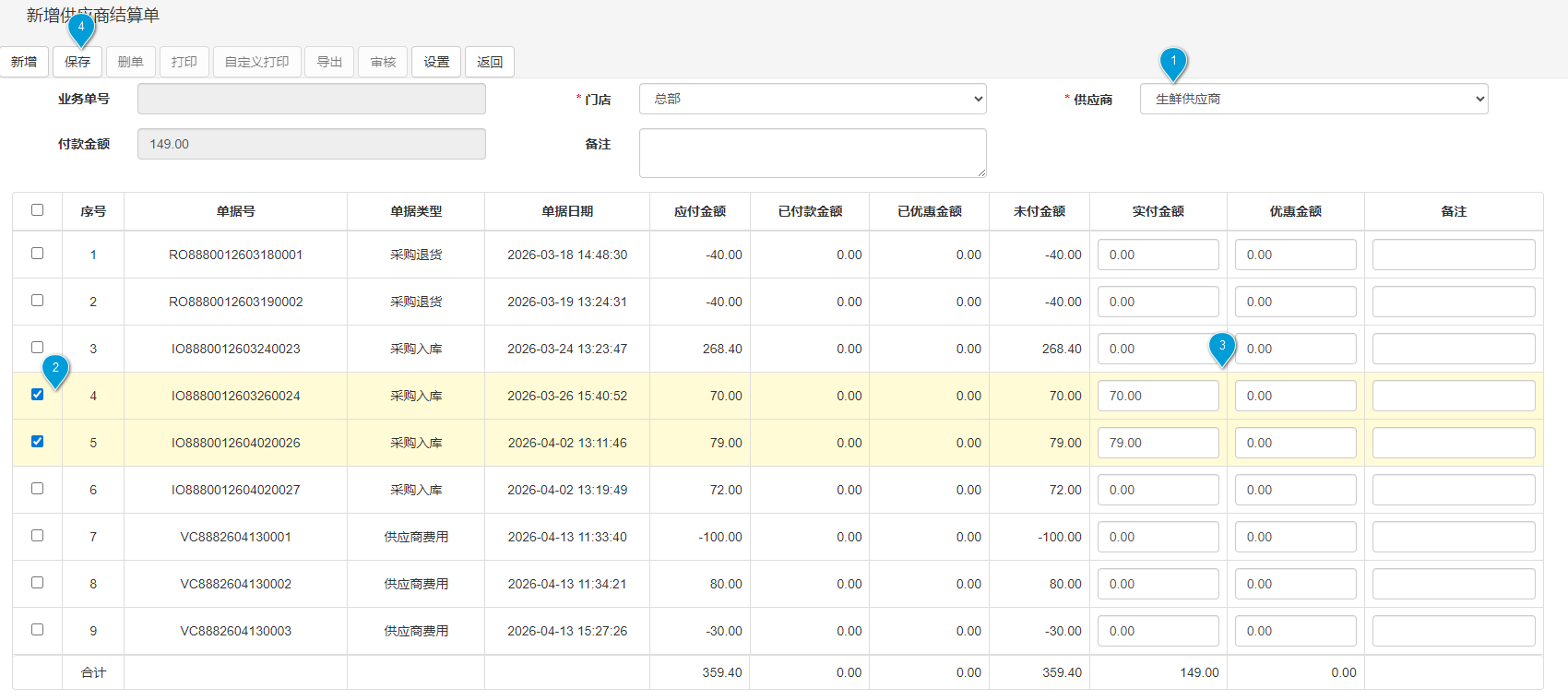1568x700 pixels.
Task: Open the 门店 store dropdown
Action: [x=812, y=99]
